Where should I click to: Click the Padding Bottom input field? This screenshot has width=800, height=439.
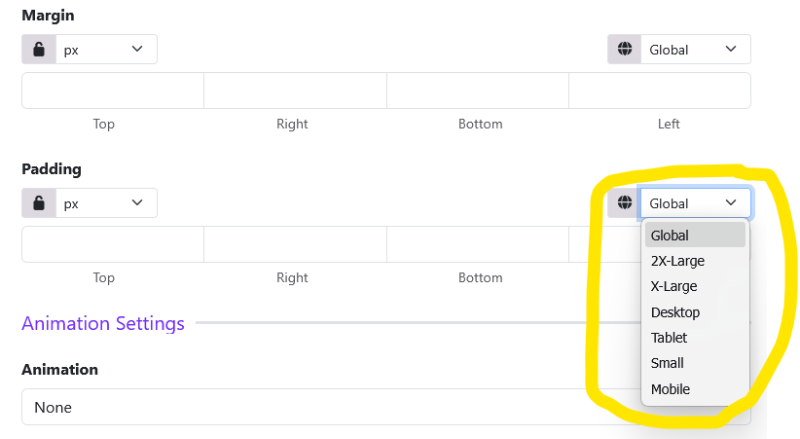477,245
